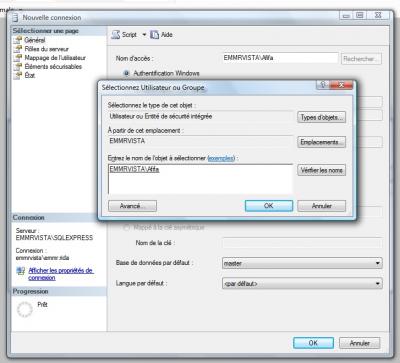
Task: Select Authentification Windows radio button
Action: 126,73
